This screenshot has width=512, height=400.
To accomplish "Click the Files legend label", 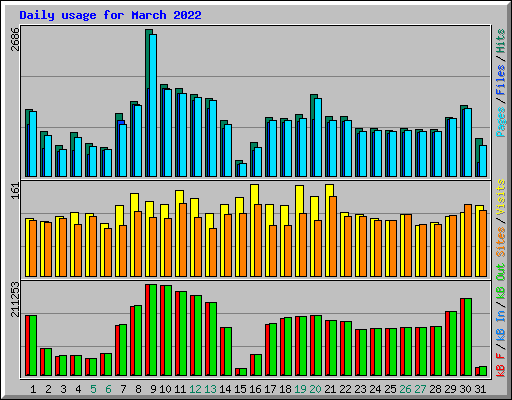I will point(501,80).
